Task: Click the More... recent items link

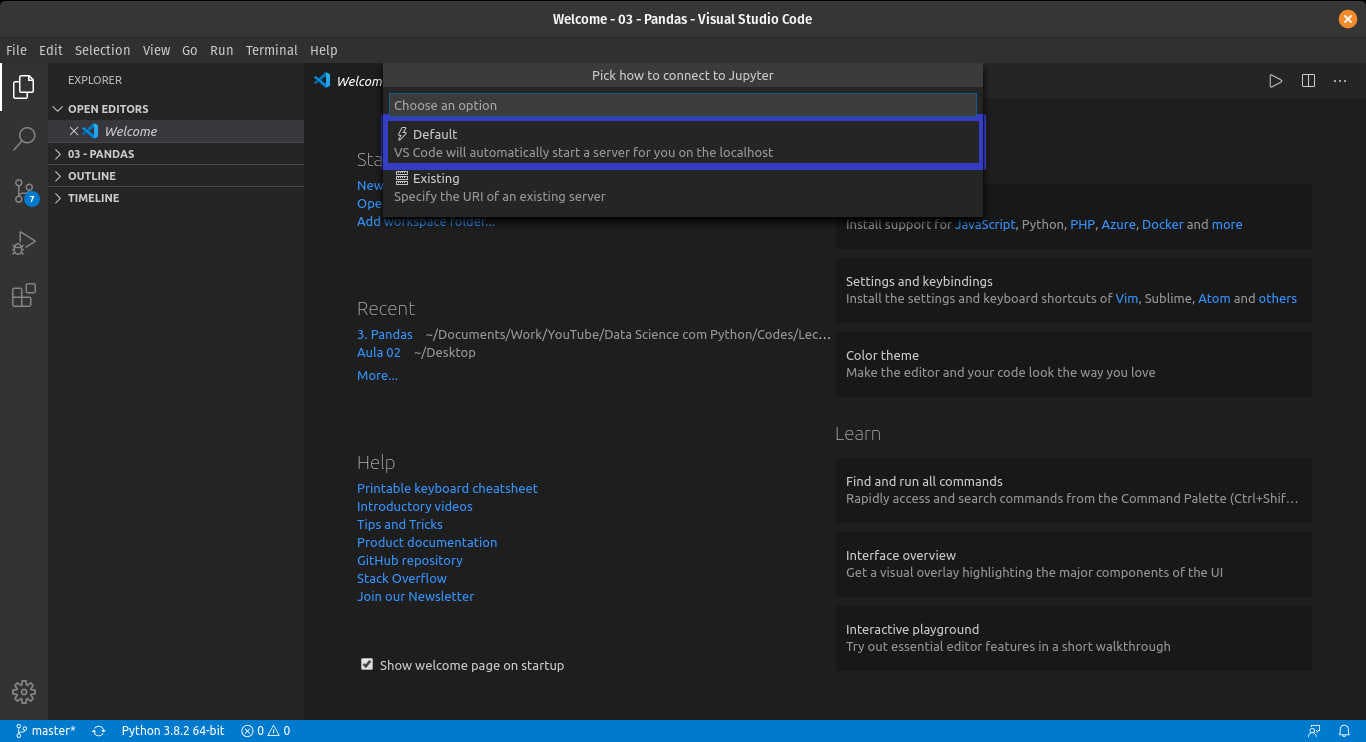Action: click(x=377, y=375)
